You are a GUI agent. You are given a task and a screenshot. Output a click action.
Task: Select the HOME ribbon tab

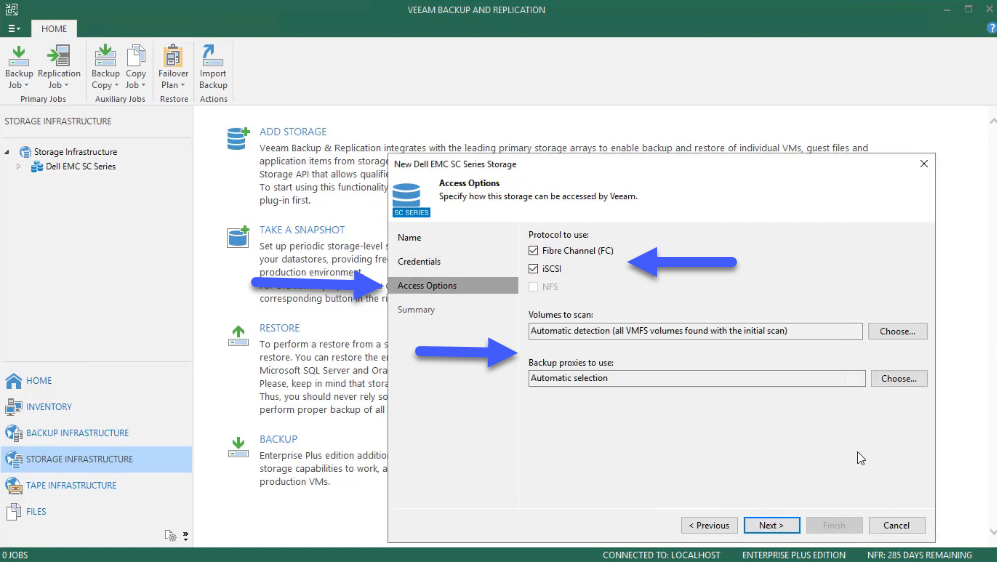pos(54,29)
